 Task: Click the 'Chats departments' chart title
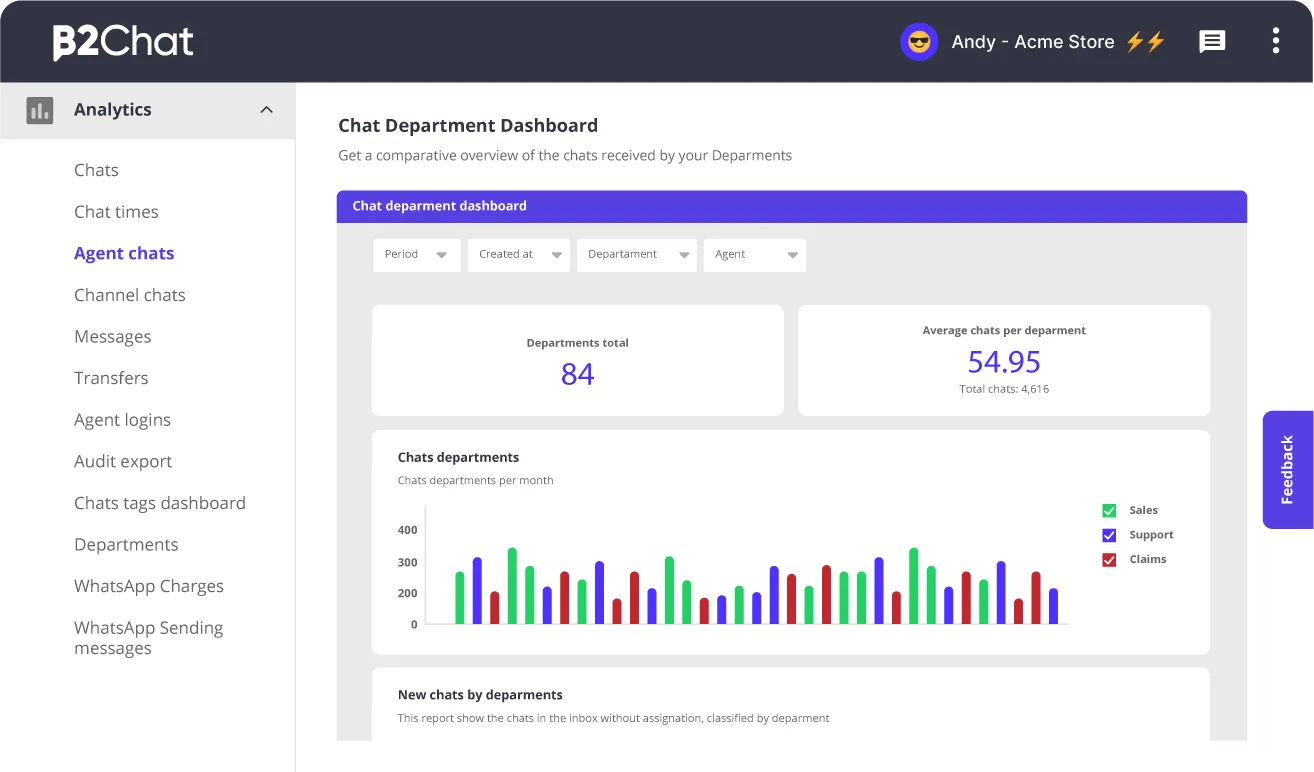[x=458, y=457]
